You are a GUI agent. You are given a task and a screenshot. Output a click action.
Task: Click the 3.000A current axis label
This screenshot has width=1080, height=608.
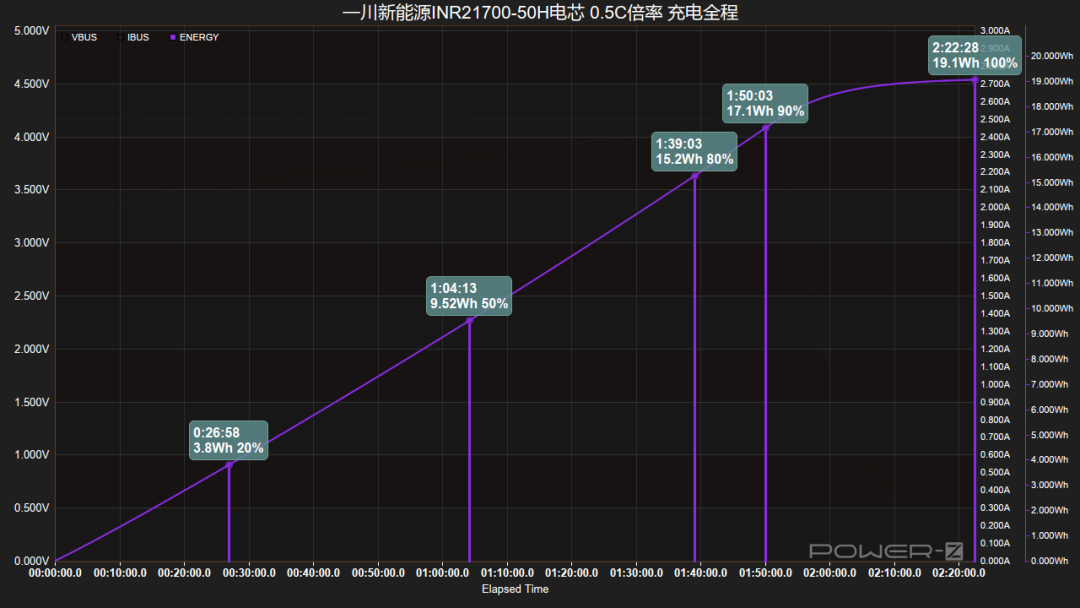995,31
